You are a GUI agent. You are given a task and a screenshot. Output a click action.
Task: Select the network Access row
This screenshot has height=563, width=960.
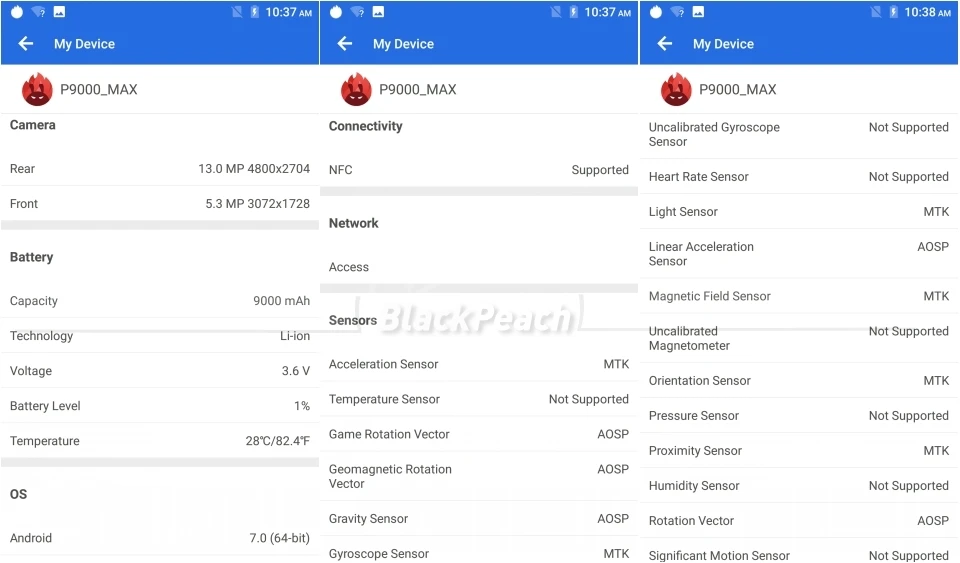pyautogui.click(x=479, y=267)
